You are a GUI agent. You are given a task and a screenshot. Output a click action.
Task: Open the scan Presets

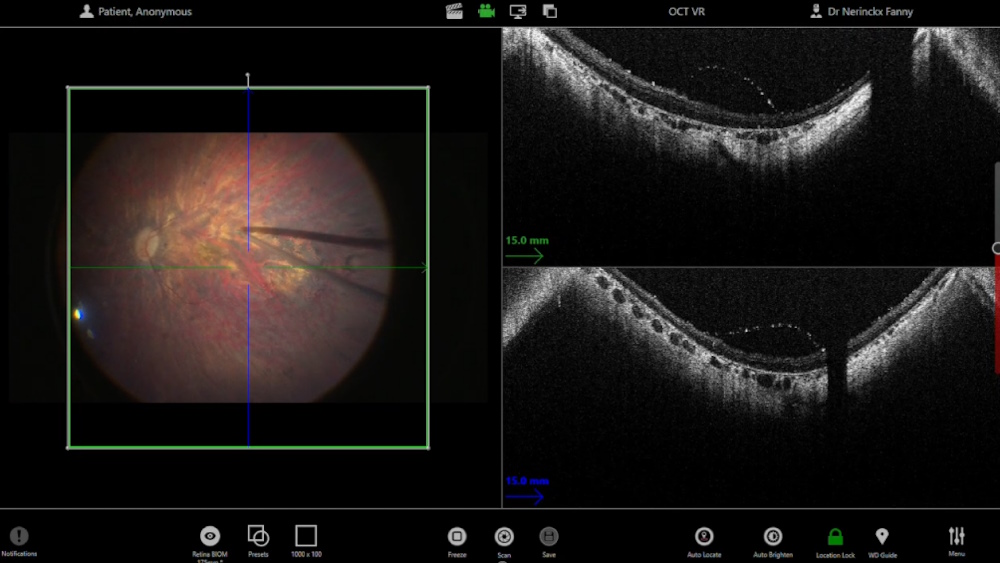click(x=258, y=537)
